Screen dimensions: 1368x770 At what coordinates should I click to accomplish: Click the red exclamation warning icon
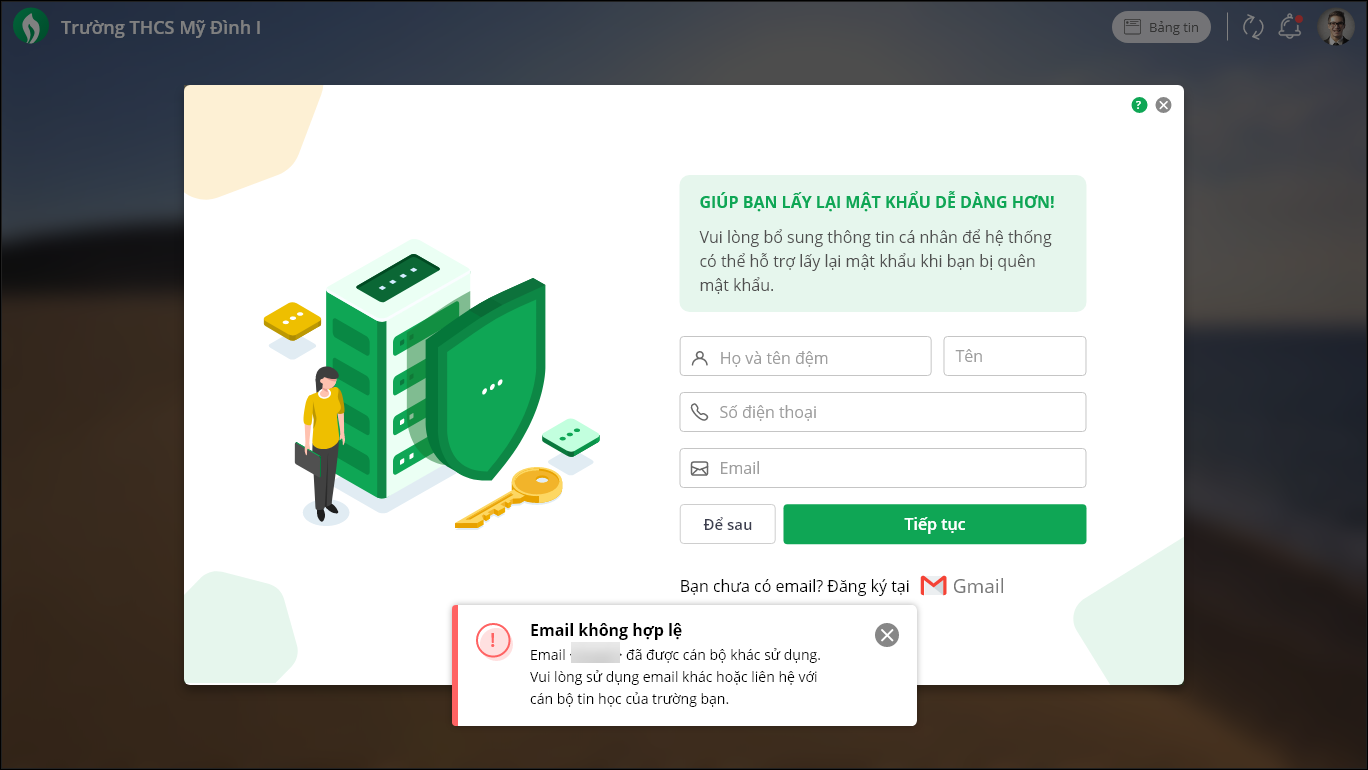493,640
